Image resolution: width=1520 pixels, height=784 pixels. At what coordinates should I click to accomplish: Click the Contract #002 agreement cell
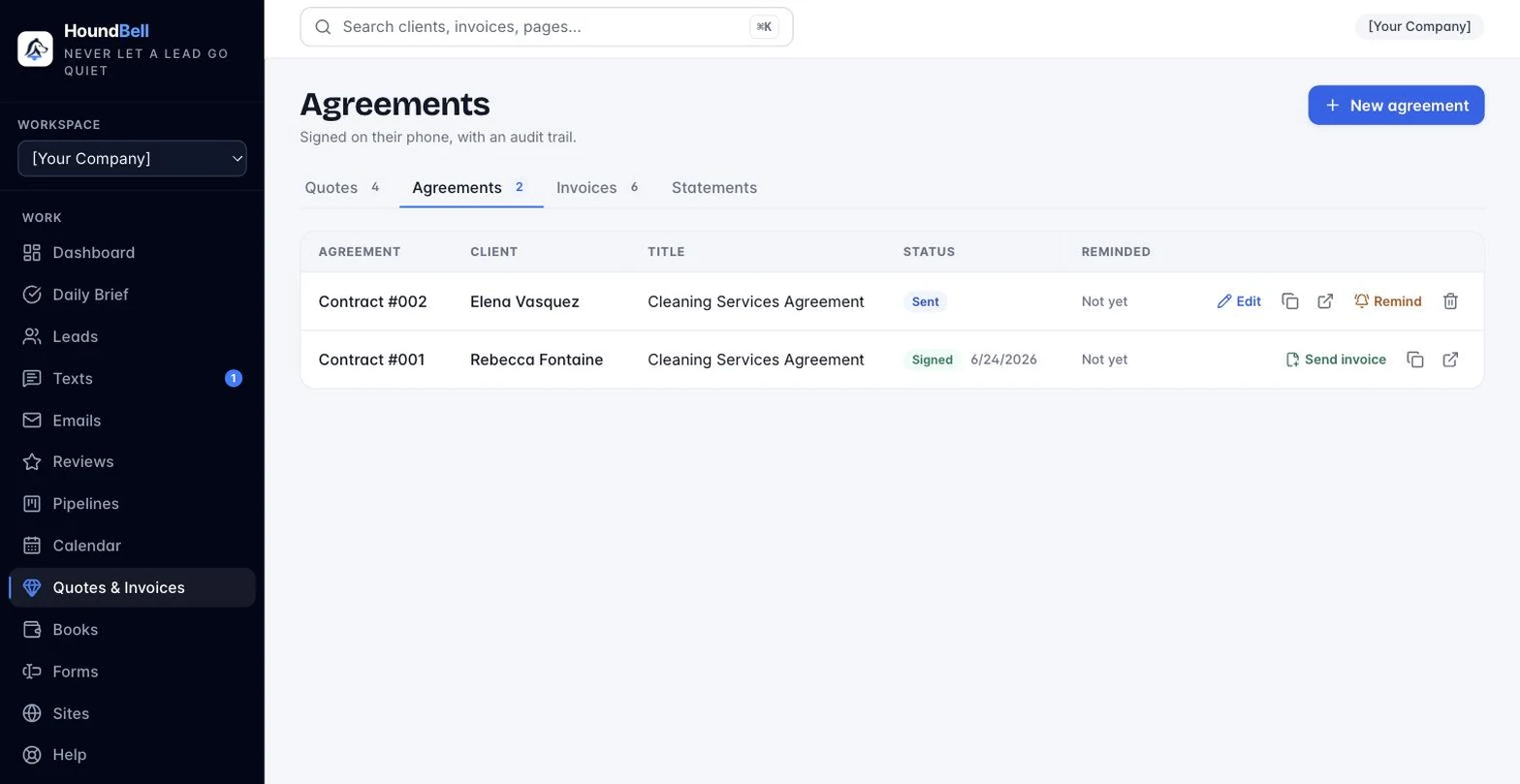coord(373,301)
